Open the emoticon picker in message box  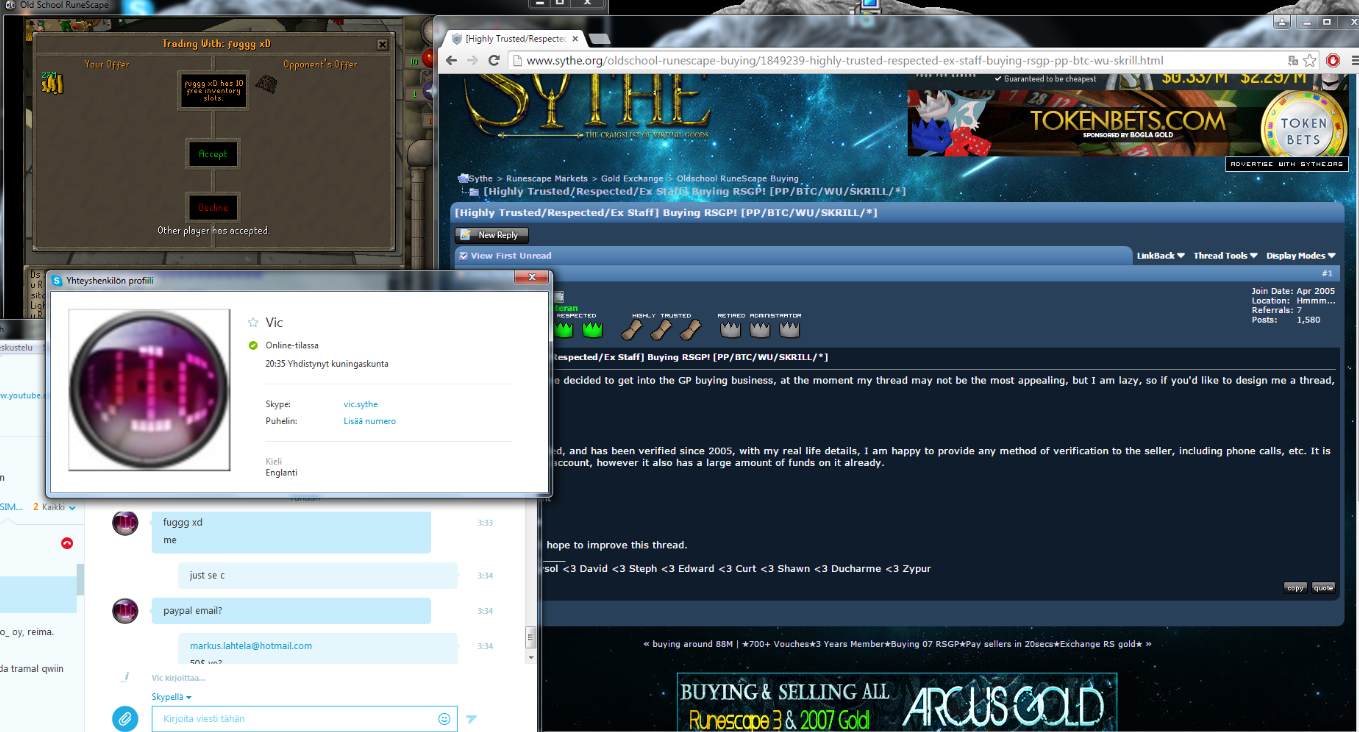coord(444,718)
